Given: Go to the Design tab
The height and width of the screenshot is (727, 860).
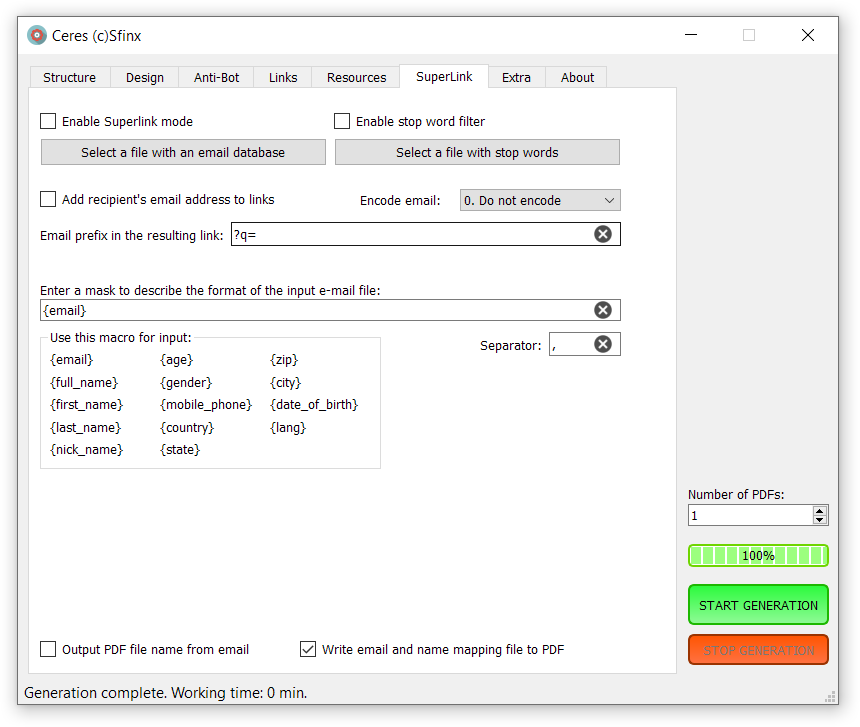Looking at the screenshot, I should coord(145,77).
